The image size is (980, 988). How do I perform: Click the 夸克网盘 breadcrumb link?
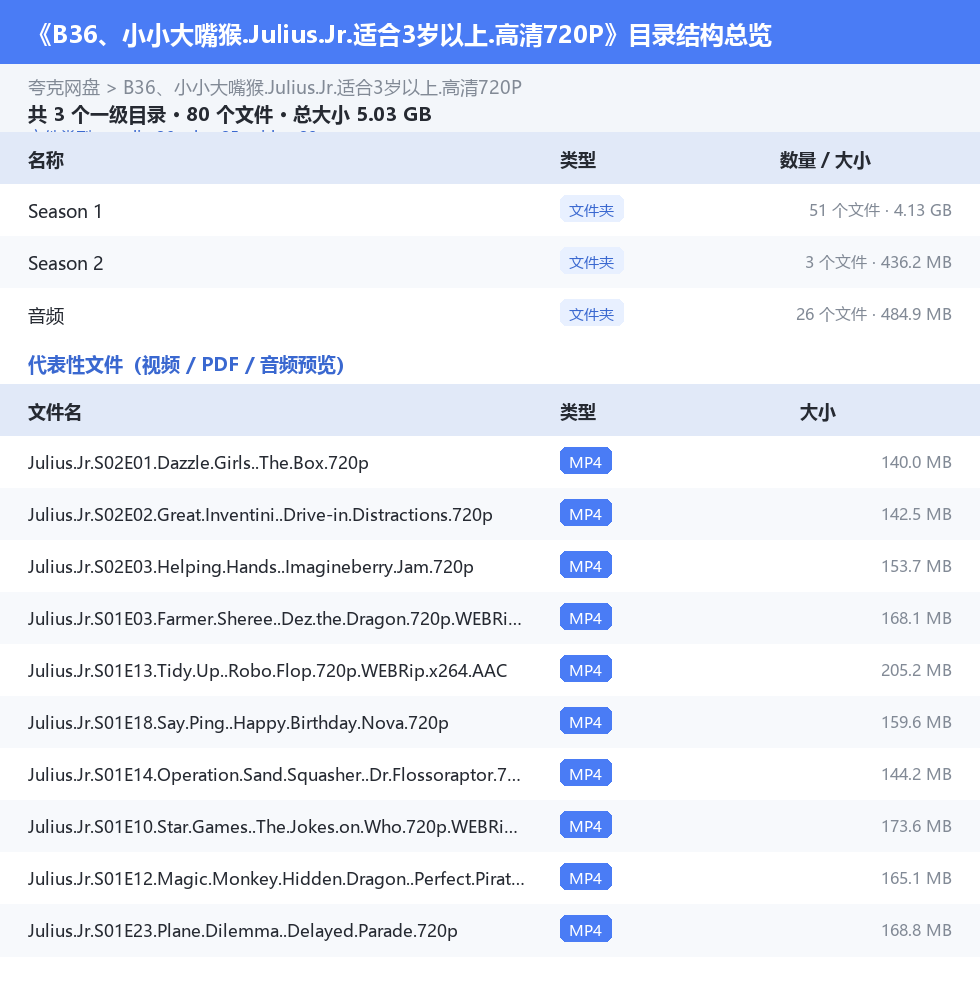[64, 88]
